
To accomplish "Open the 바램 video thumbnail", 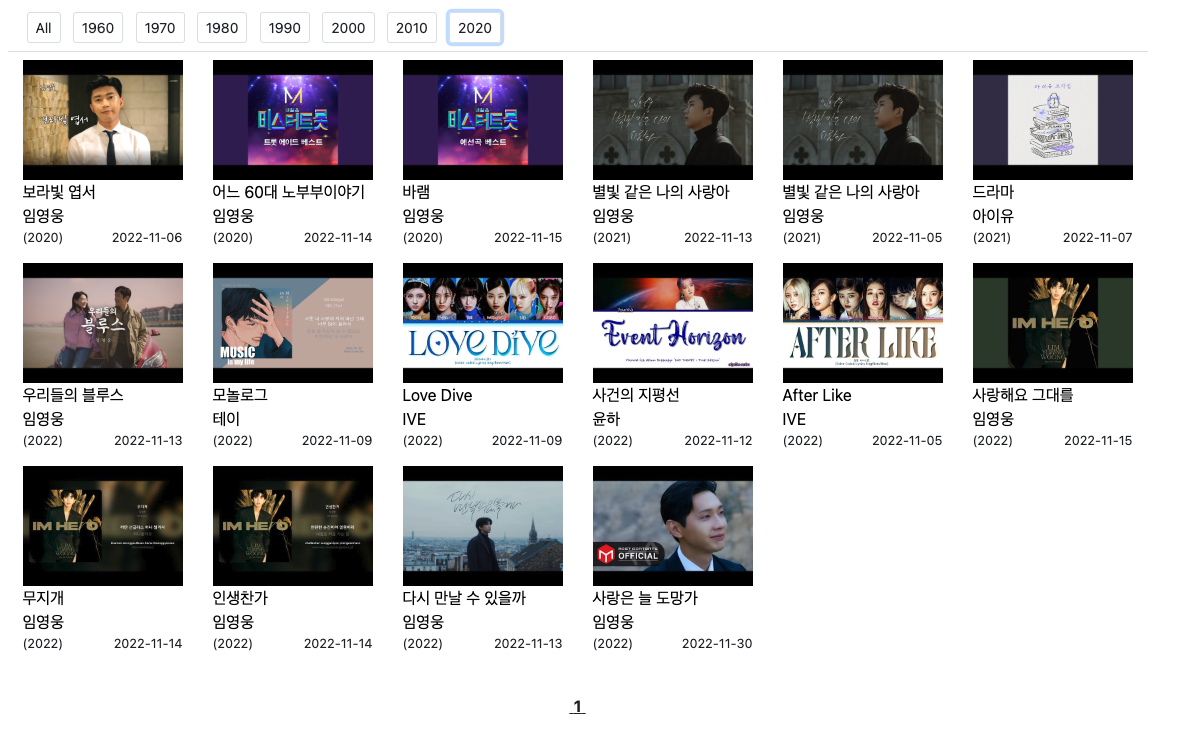I will coord(483,120).
